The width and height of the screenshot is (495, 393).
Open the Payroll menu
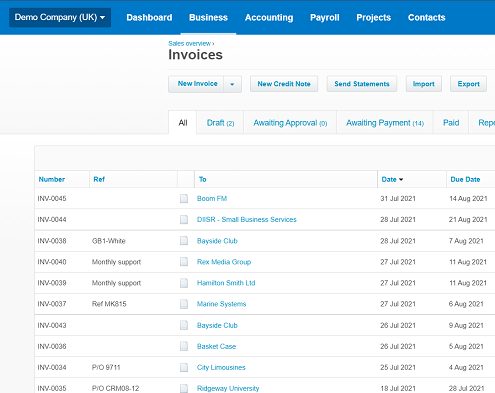[x=325, y=17]
